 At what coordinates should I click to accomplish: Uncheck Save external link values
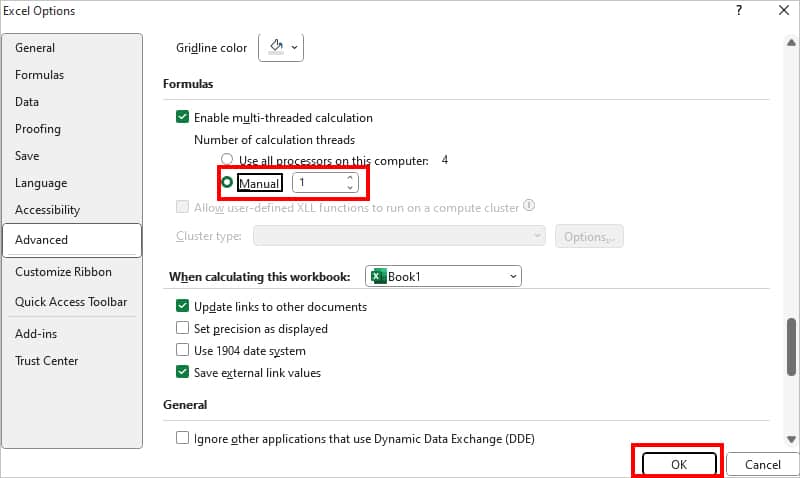182,373
